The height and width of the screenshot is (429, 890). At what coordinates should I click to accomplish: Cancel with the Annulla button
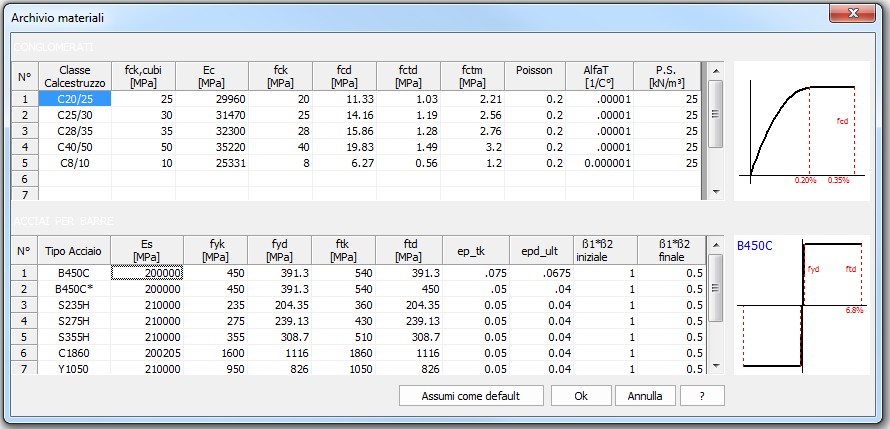click(x=645, y=396)
